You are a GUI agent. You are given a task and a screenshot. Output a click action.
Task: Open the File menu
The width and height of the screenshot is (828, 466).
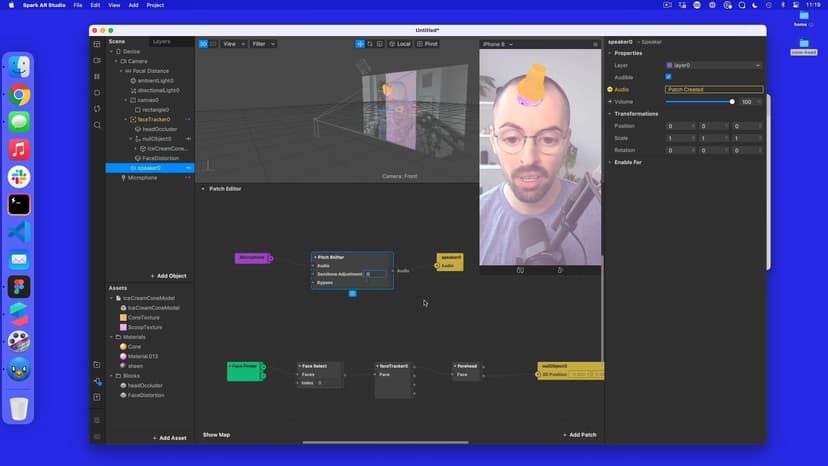tap(78, 5)
